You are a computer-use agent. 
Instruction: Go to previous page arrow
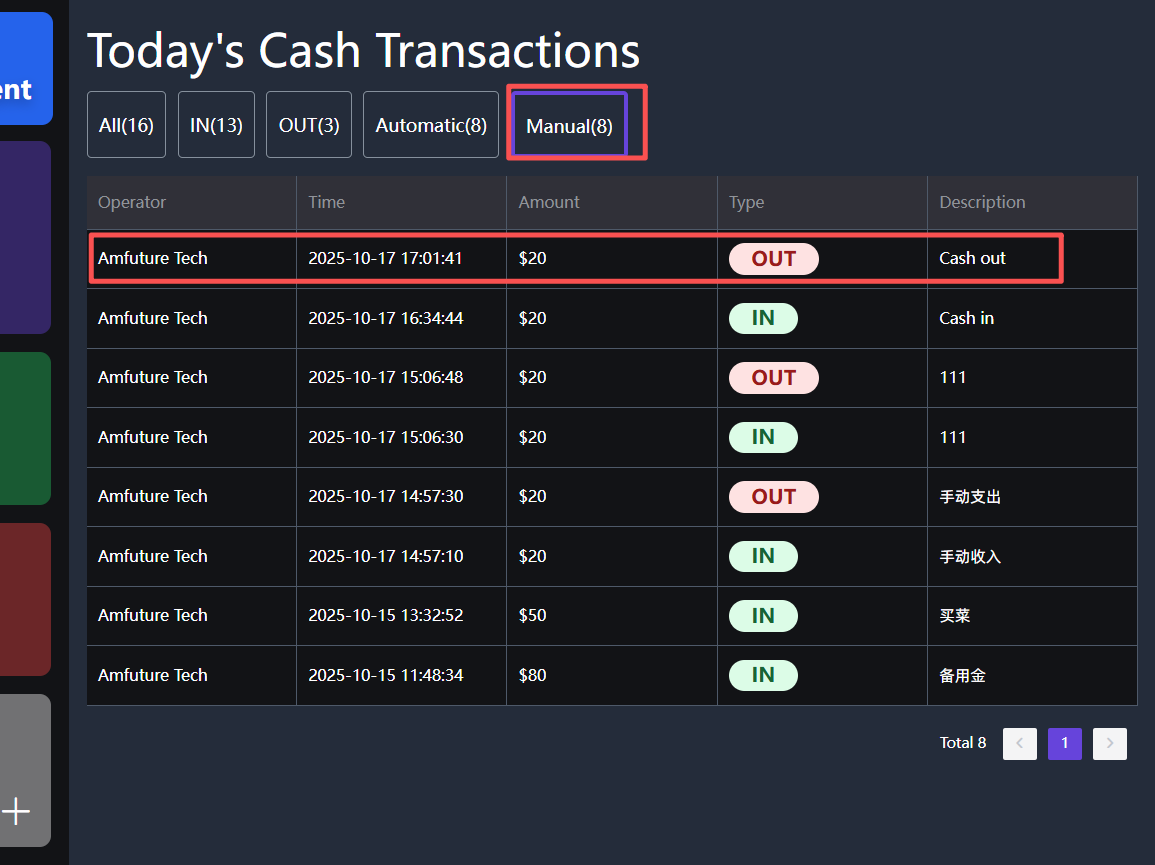tap(1019, 743)
